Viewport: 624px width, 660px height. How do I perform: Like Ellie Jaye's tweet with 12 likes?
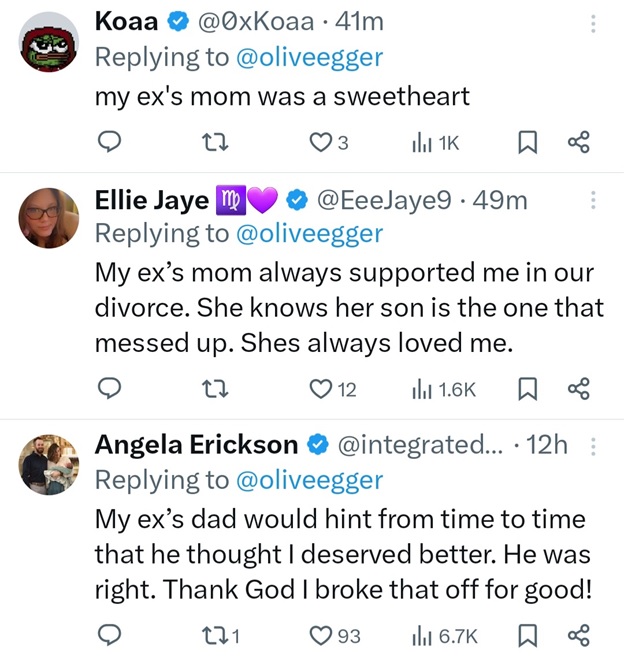320,389
